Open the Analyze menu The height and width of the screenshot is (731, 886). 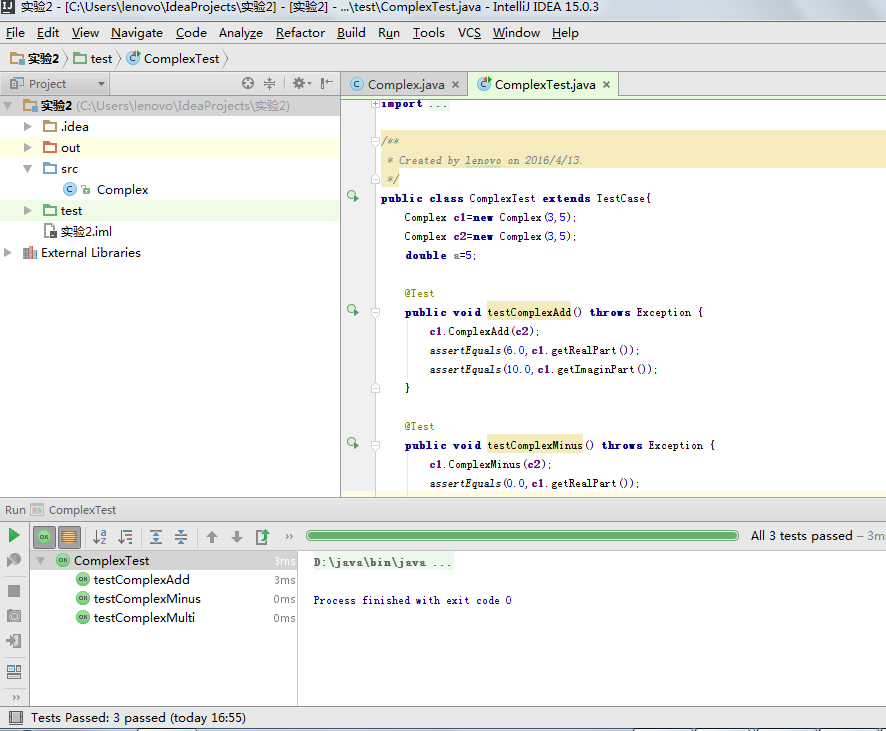click(241, 33)
